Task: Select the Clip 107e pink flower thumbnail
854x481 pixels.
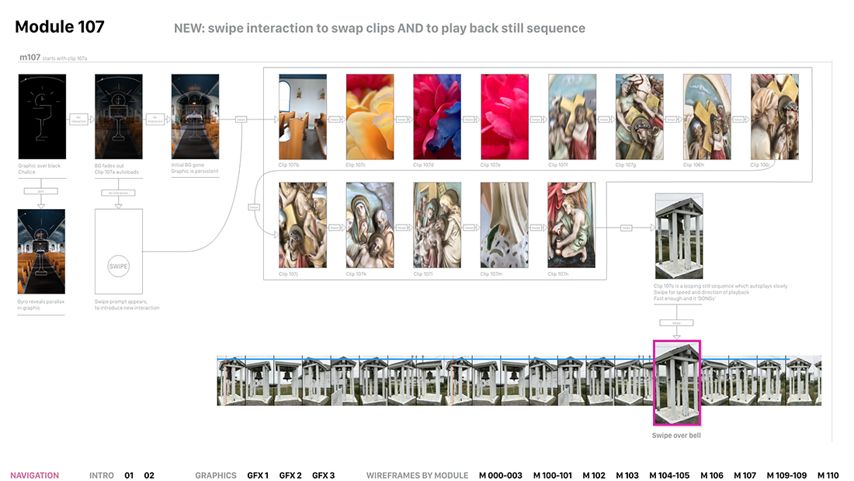Action: coord(504,117)
